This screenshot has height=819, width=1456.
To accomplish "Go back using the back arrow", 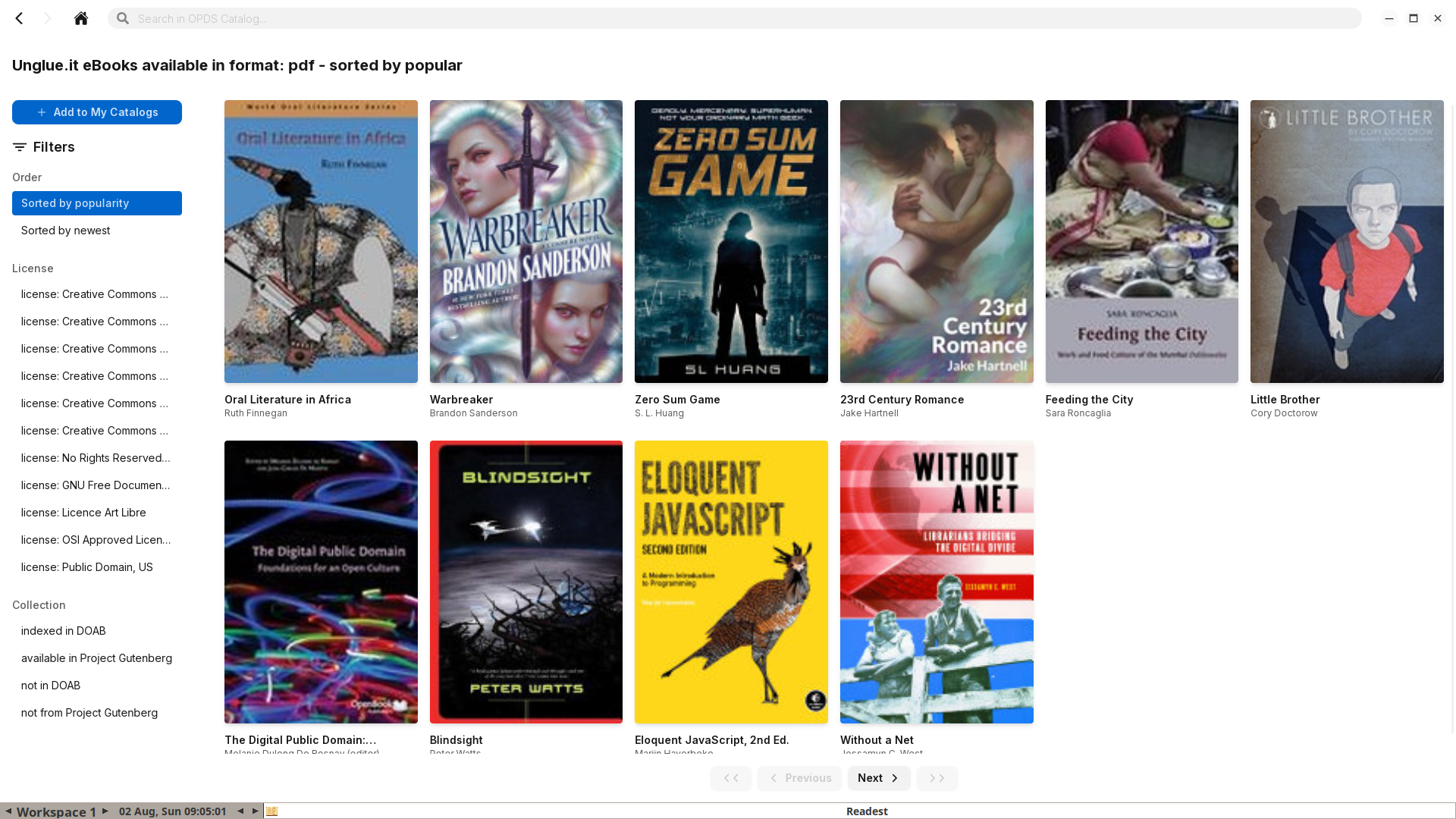I will (20, 18).
